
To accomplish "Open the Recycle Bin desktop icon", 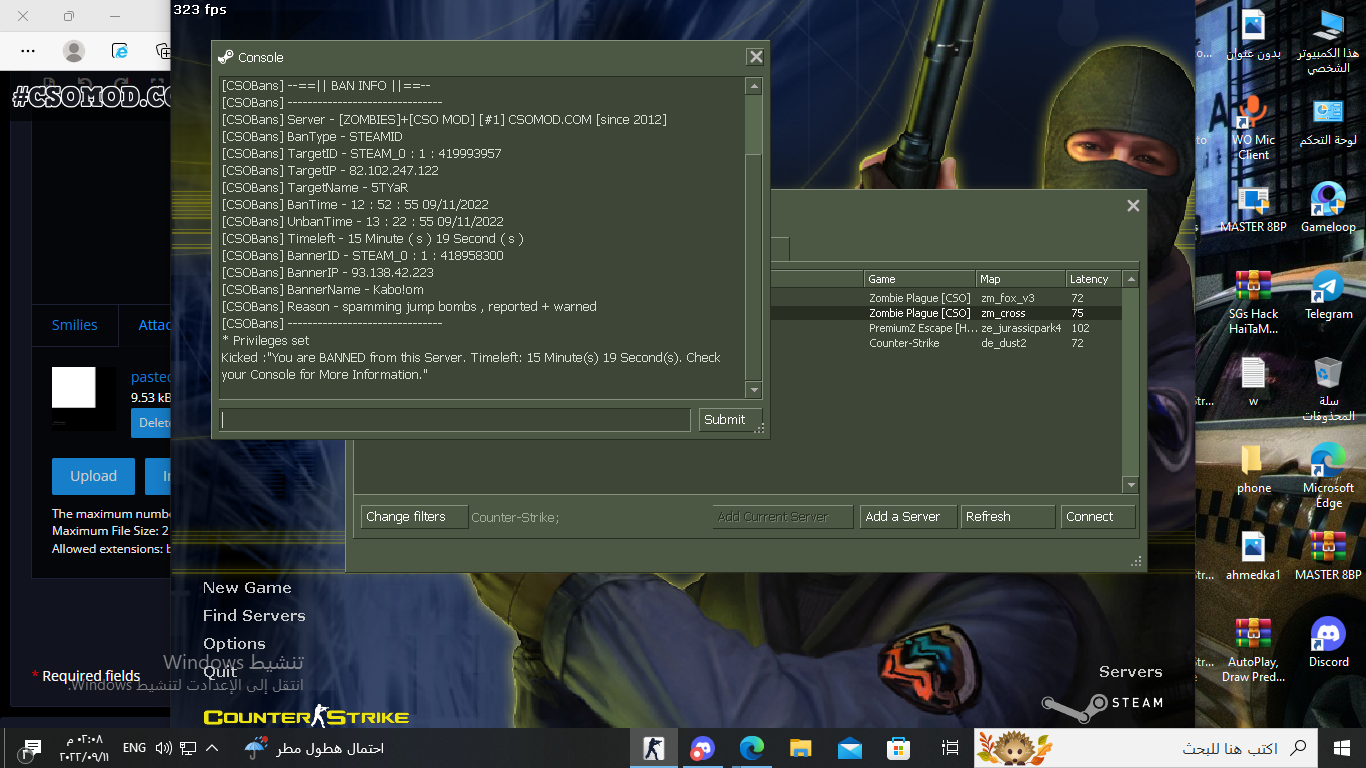I will tap(1328, 388).
